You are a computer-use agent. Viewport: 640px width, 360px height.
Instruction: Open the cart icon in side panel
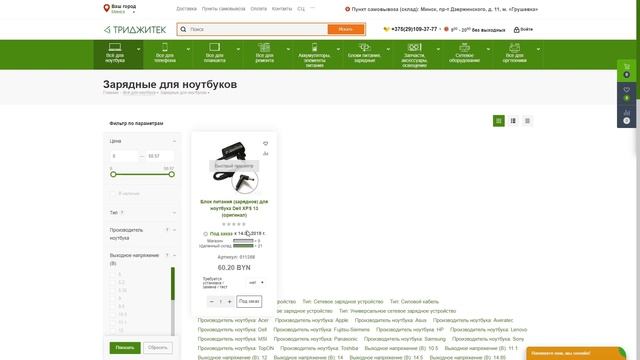627,67
